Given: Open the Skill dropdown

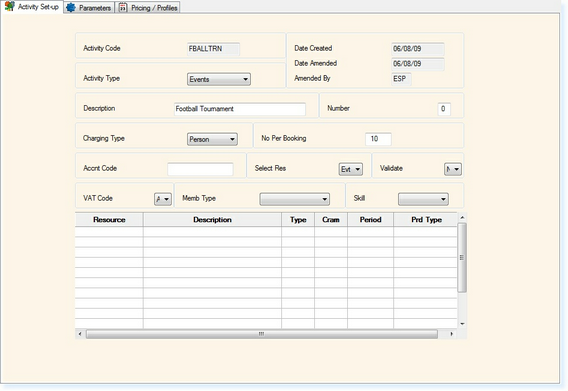Looking at the screenshot, I should pyautogui.click(x=423, y=199).
